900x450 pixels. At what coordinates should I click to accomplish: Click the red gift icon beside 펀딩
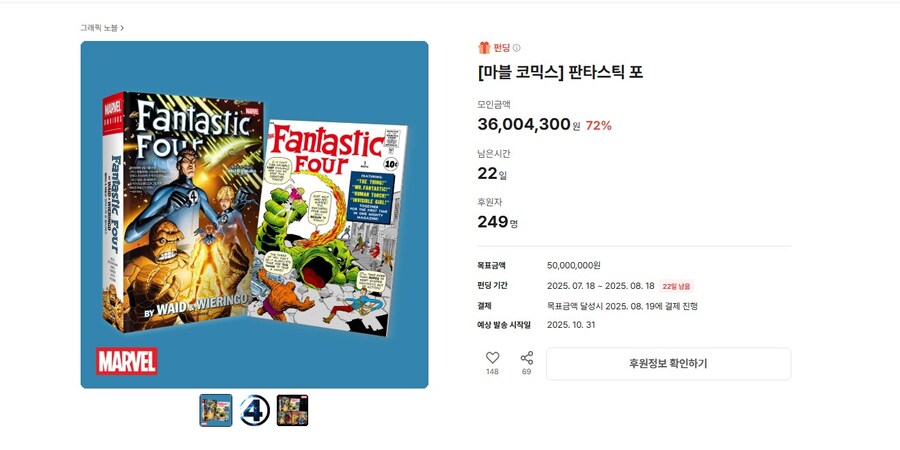tap(484, 48)
